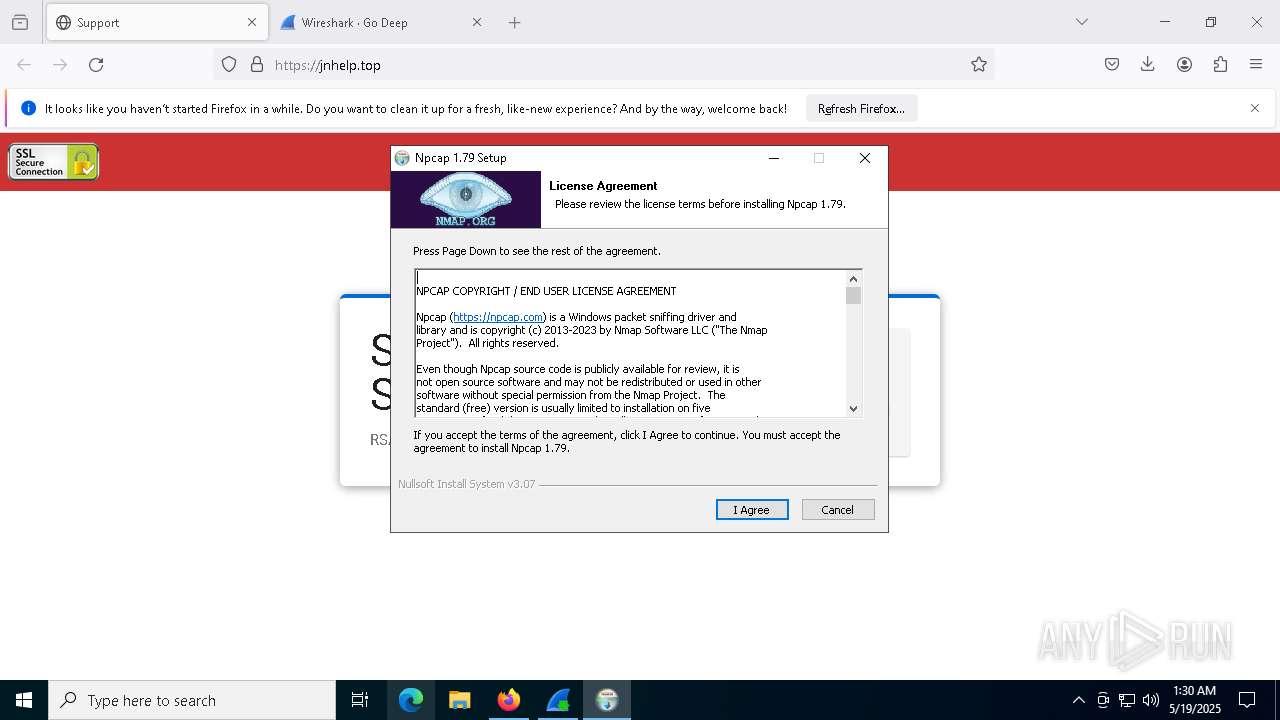Screen dimensions: 1280x720
Task: Open the Windows notification center
Action: point(1248,700)
